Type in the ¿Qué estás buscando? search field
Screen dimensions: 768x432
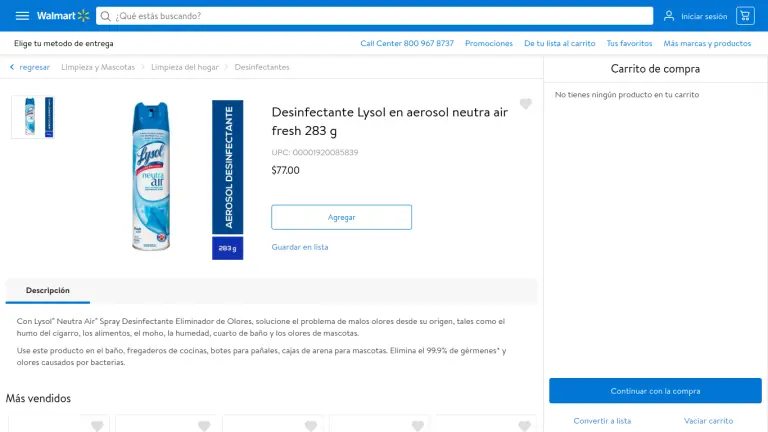(380, 16)
